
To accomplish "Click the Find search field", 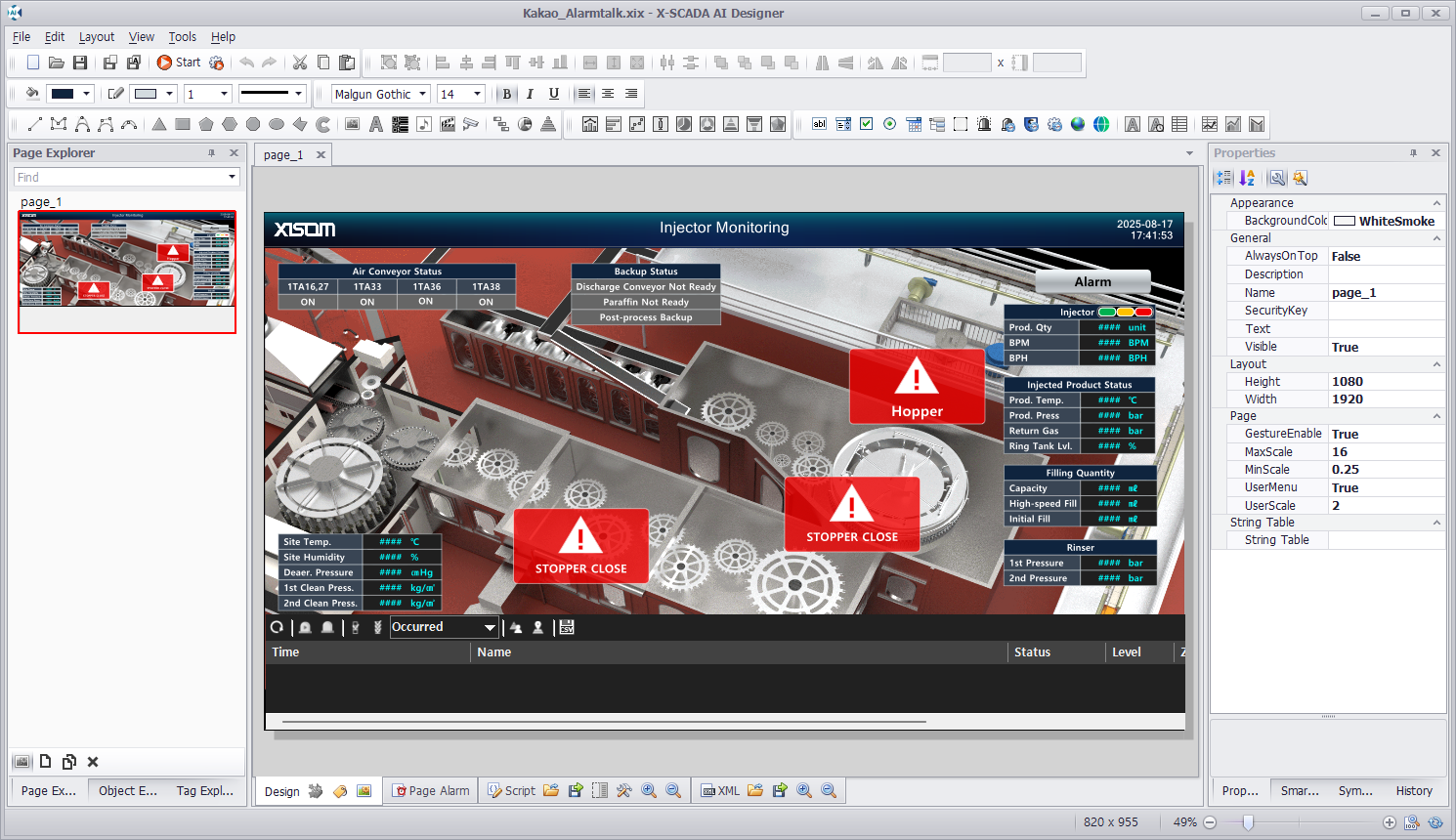I will click(127, 177).
